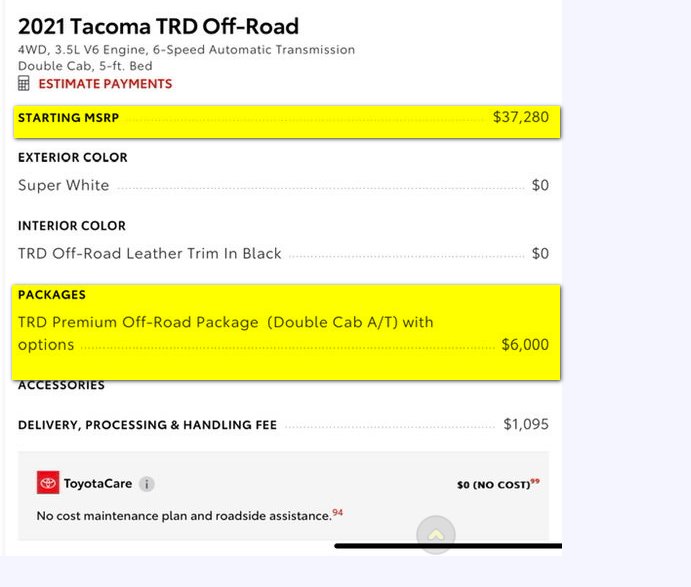This screenshot has height=587, width=691.
Task: Click the Interior Color heading
Action: coord(72,226)
